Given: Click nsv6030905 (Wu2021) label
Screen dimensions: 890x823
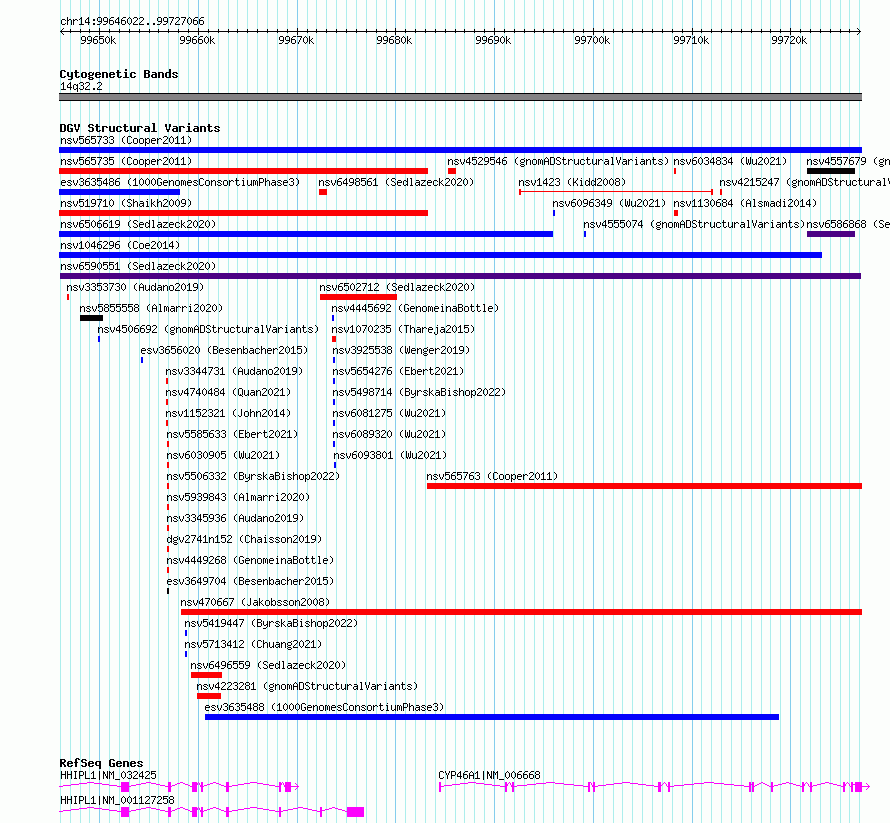Looking at the screenshot, I should point(223,455).
